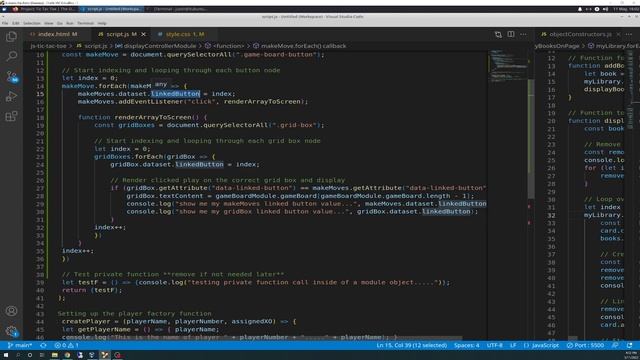Open the Extensions view
The width and height of the screenshot is (640, 360).
pyautogui.click(x=11, y=116)
